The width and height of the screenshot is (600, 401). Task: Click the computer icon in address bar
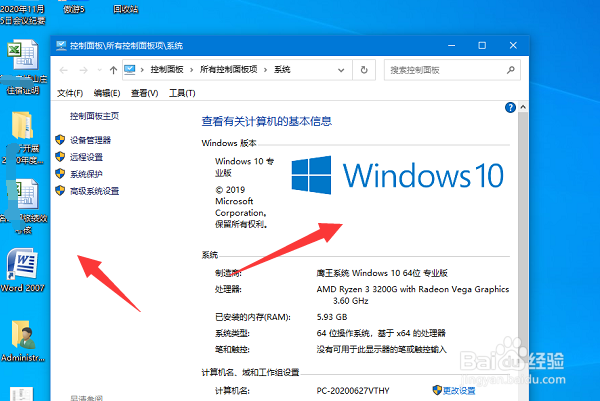(130, 70)
